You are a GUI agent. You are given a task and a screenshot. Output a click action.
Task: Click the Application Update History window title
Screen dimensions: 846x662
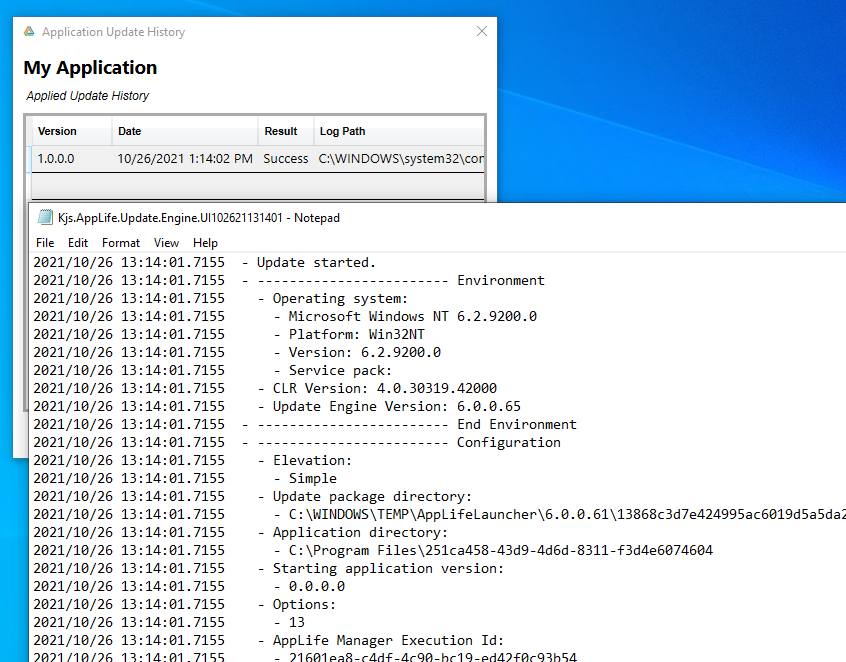[113, 32]
